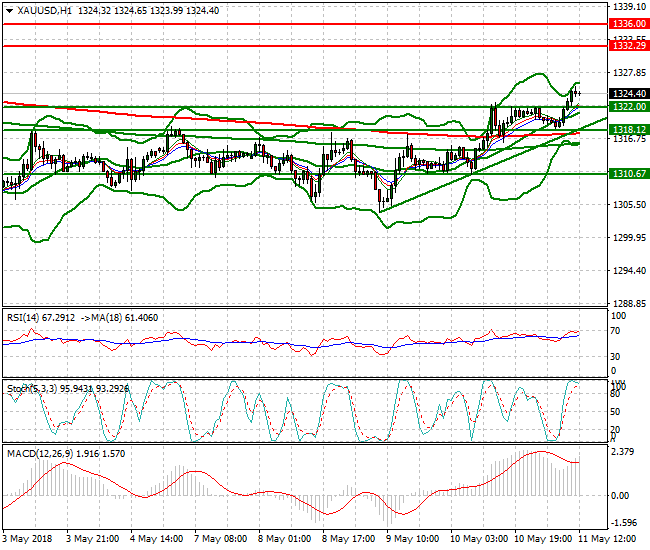This screenshot has width=650, height=550.
Task: Select the 1336.00 red price level label
Action: click(x=629, y=24)
